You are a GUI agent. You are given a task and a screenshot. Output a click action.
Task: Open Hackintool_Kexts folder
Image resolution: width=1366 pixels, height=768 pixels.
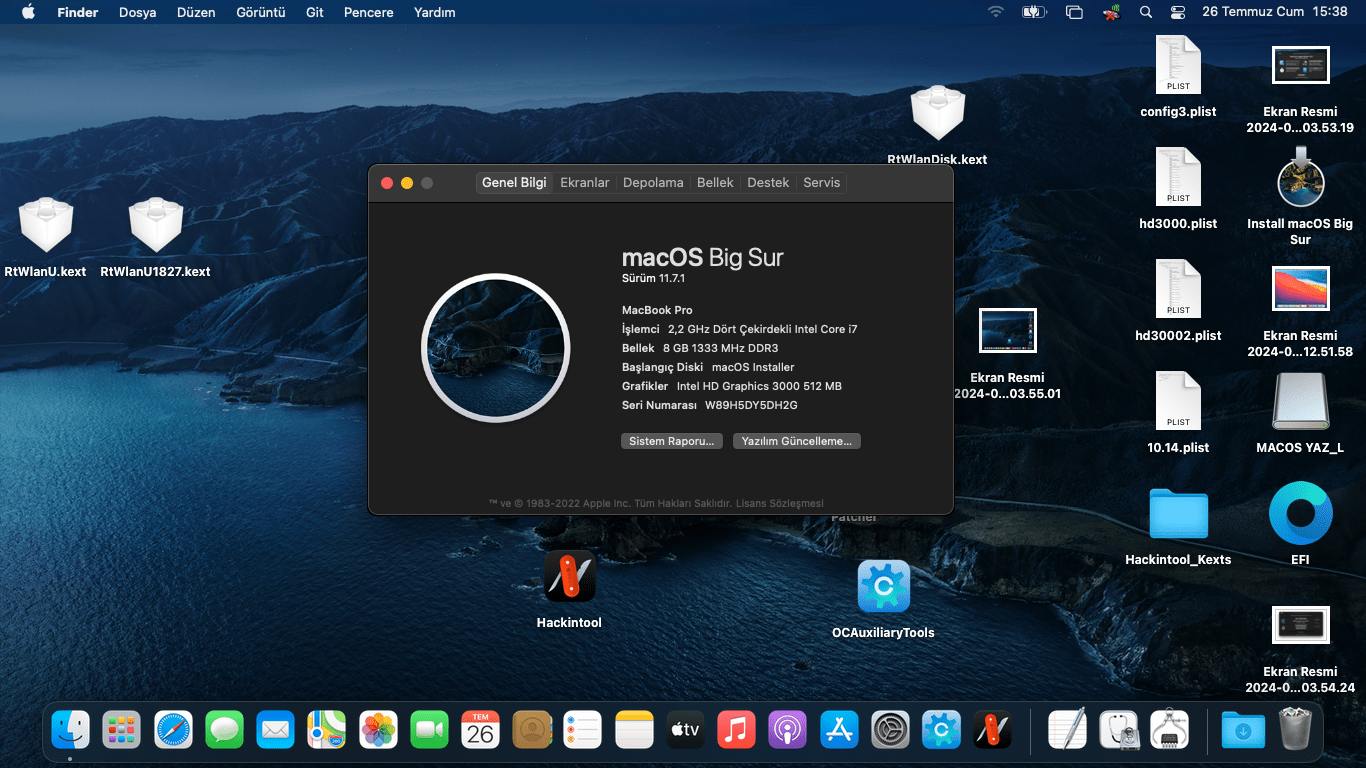[x=1178, y=514]
